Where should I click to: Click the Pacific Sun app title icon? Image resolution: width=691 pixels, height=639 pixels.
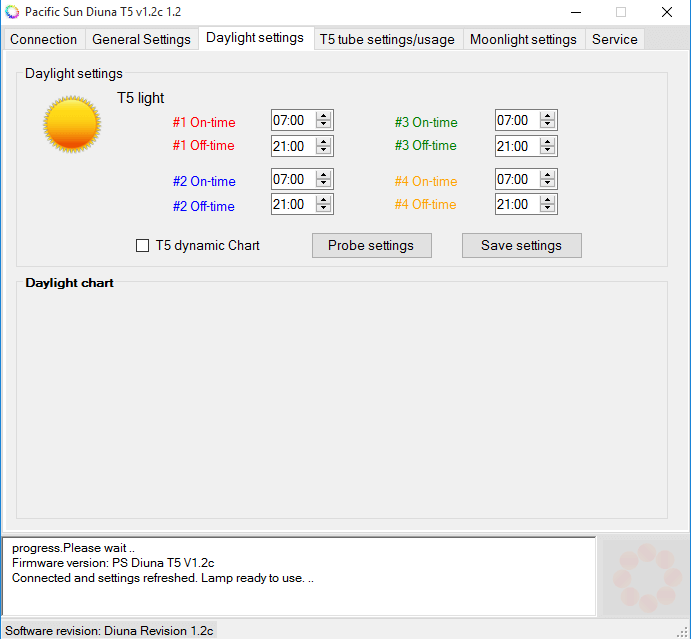pyautogui.click(x=12, y=12)
